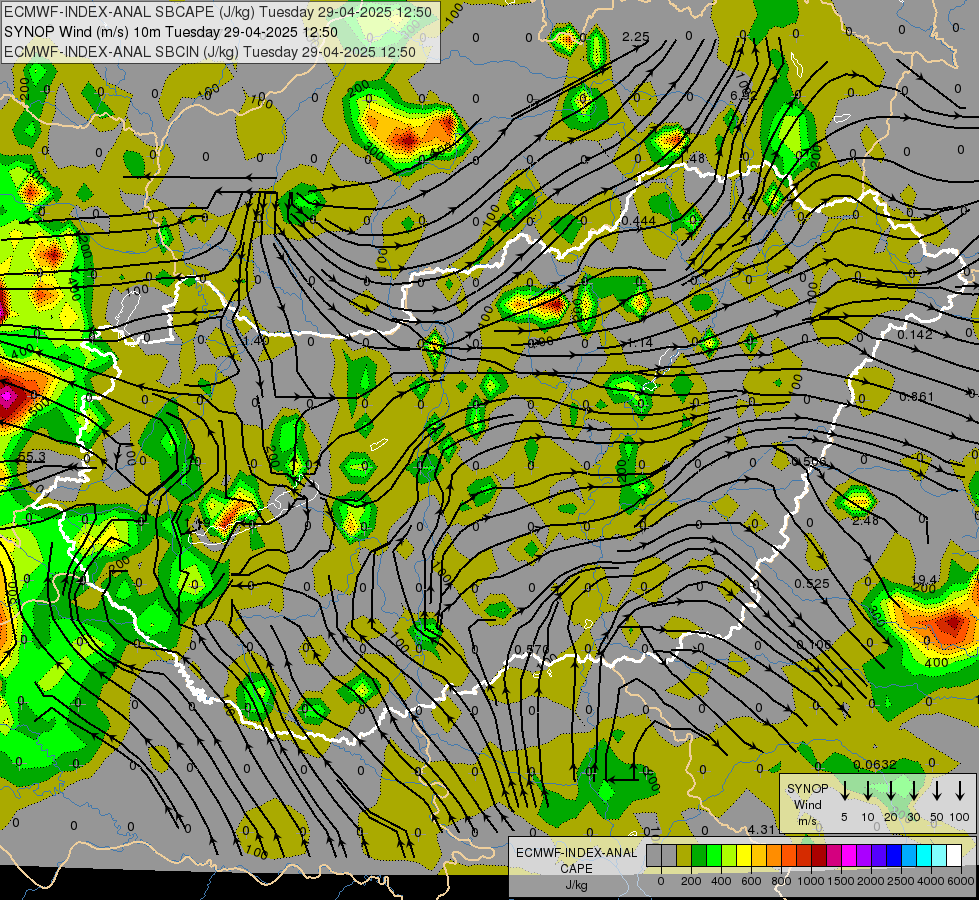The height and width of the screenshot is (900, 979).
Task: Click the station value '6.92' on the map
Action: coord(743,96)
